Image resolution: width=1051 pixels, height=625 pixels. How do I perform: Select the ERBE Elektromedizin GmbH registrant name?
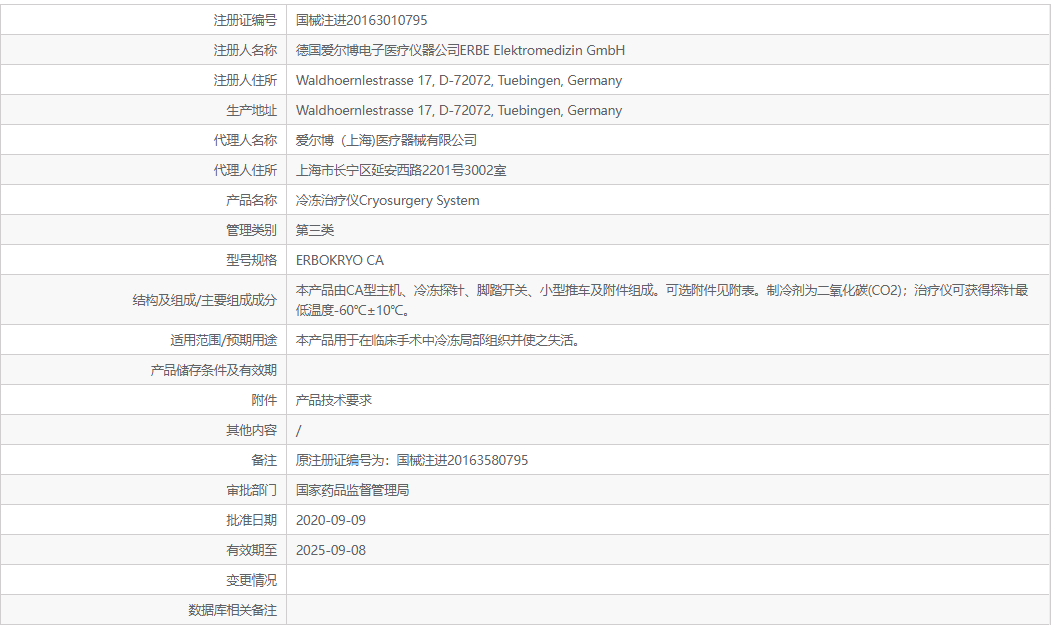(x=460, y=50)
